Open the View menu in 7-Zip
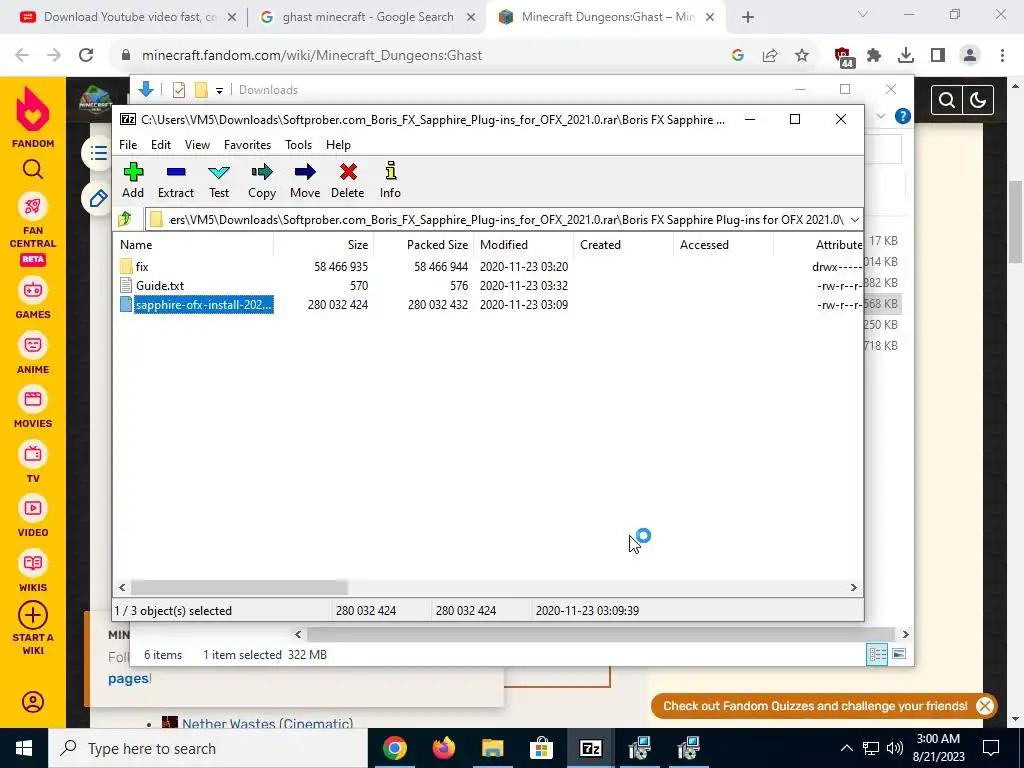 click(197, 145)
